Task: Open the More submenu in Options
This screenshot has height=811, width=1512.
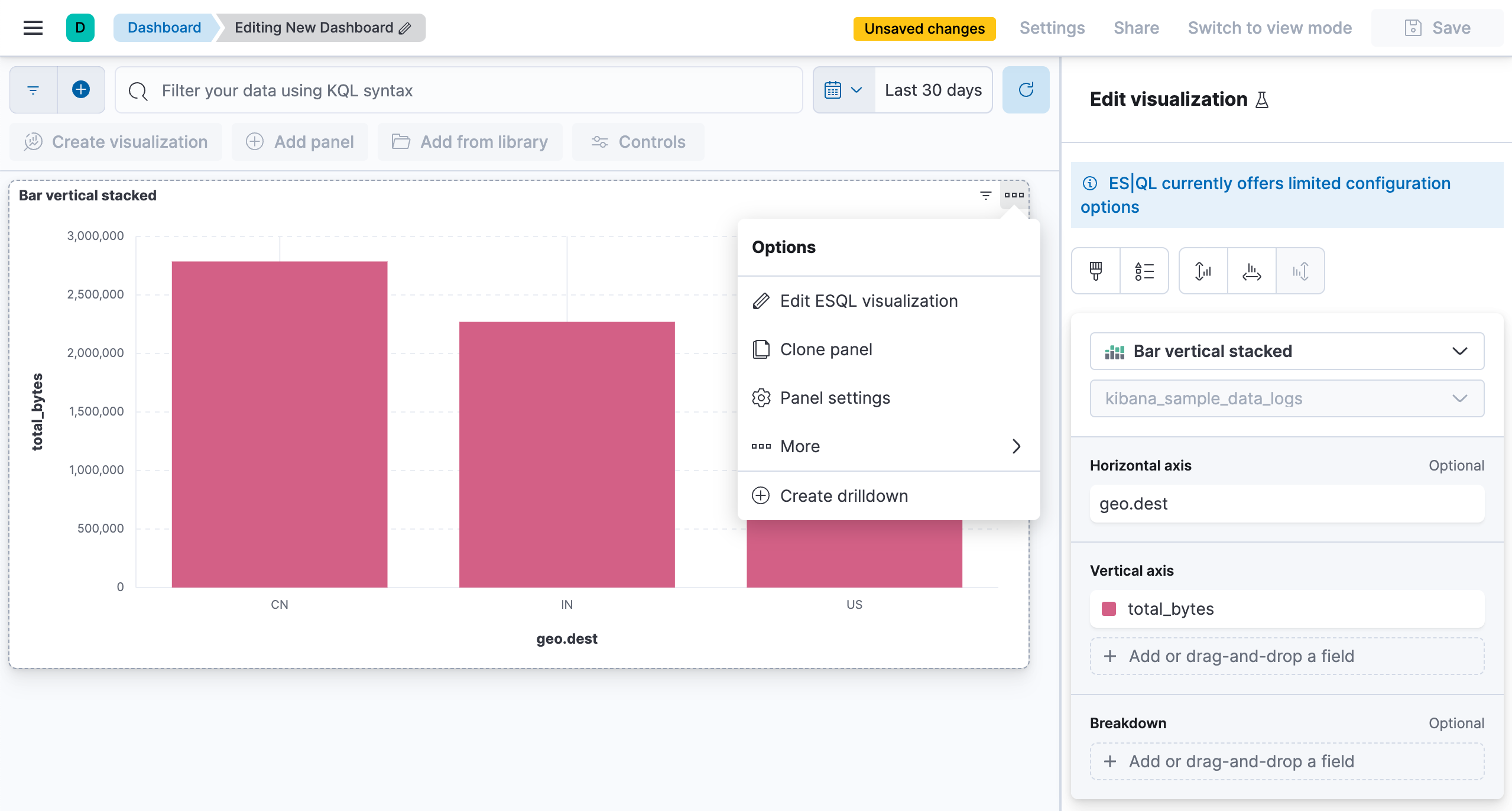Action: (x=800, y=446)
